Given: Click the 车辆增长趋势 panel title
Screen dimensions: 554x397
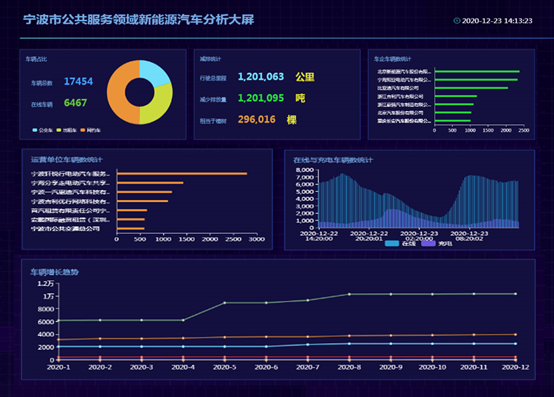Looking at the screenshot, I should pos(54,272).
